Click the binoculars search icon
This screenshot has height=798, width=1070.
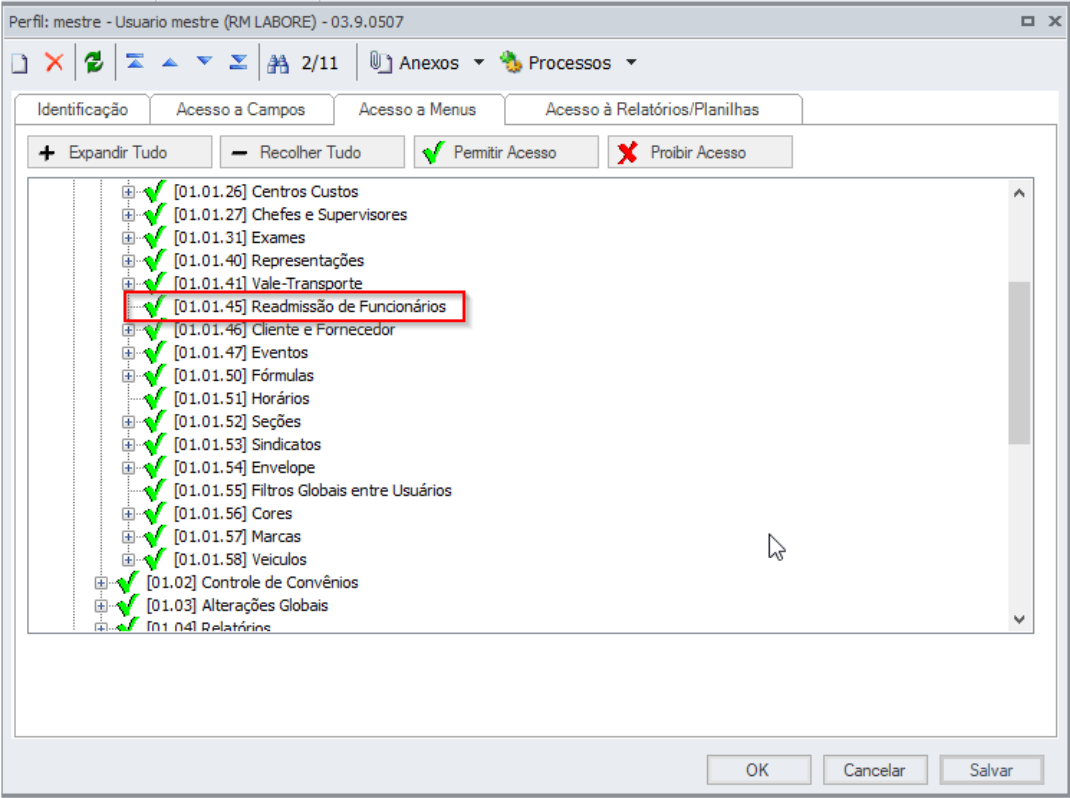(x=278, y=63)
